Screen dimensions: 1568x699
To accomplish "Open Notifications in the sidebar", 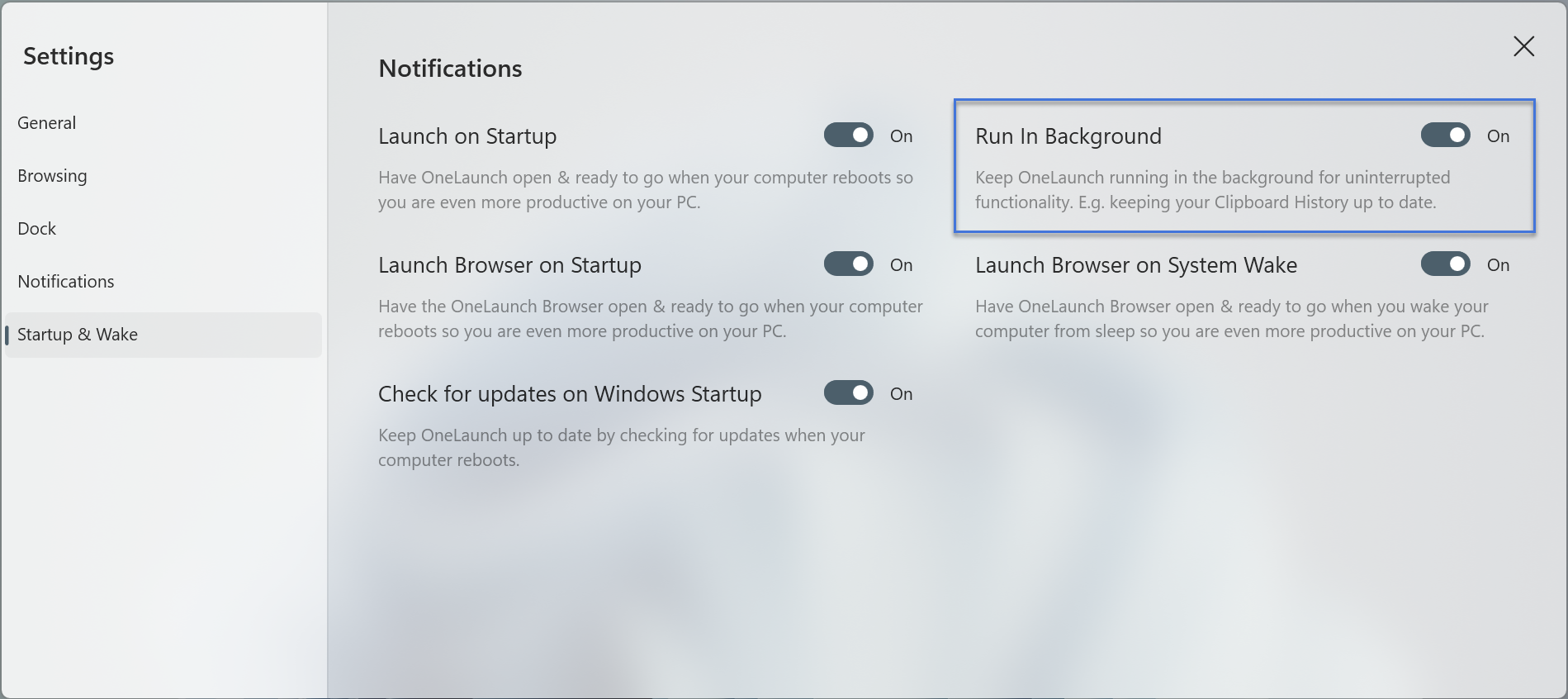I will point(163,282).
